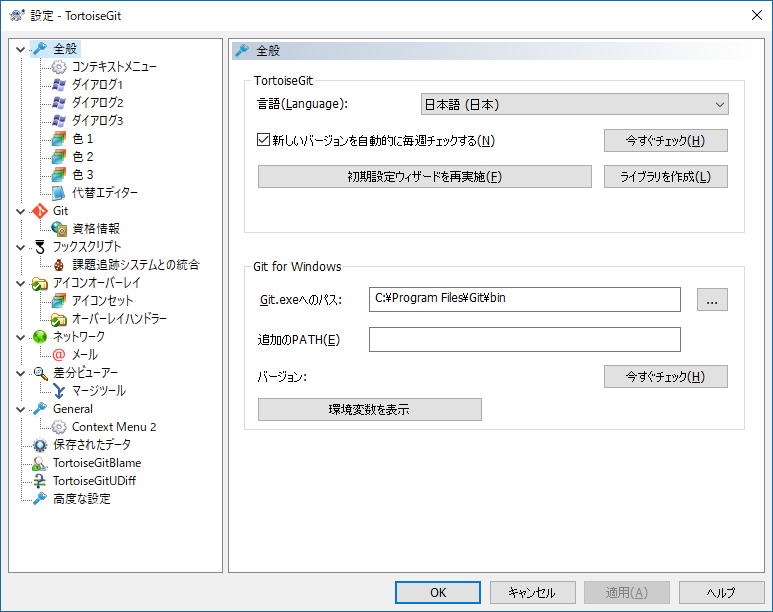
Task: Click the merge arrow icon for マージツール
Action: tap(59, 391)
